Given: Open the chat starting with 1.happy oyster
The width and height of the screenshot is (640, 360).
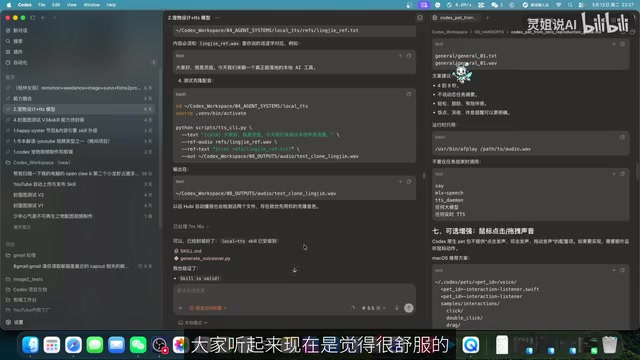Looking at the screenshot, I should (x=79, y=131).
